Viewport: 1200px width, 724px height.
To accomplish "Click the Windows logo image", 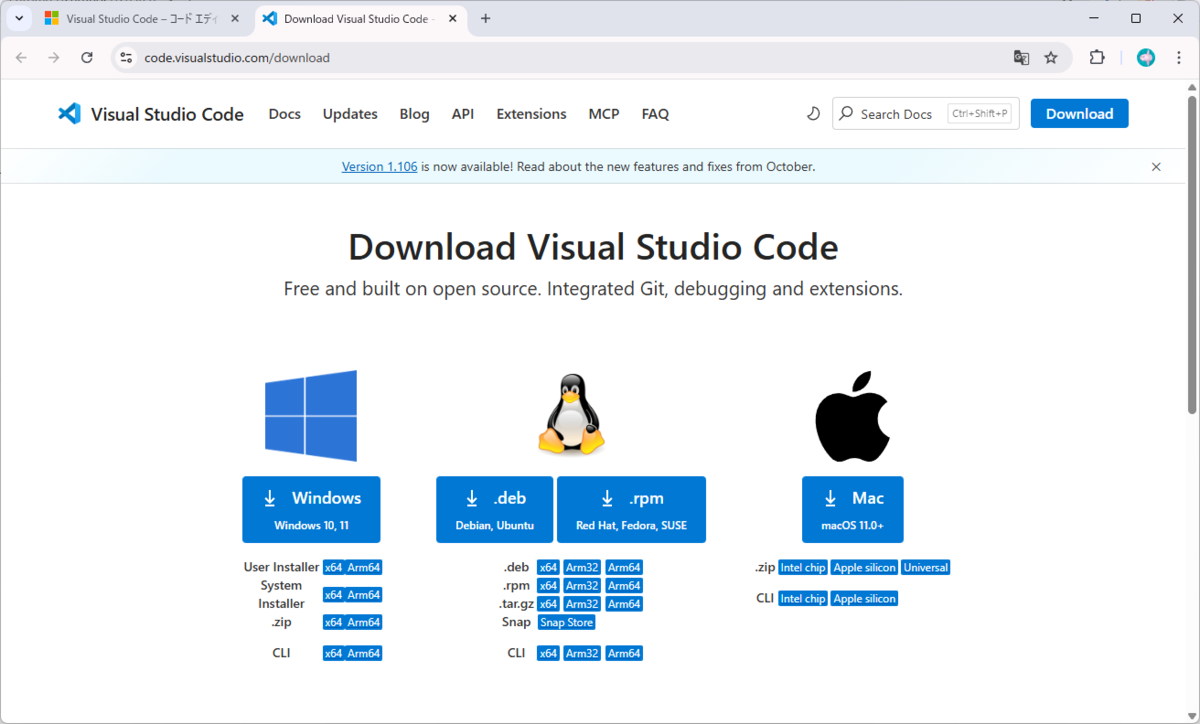I will [x=311, y=416].
